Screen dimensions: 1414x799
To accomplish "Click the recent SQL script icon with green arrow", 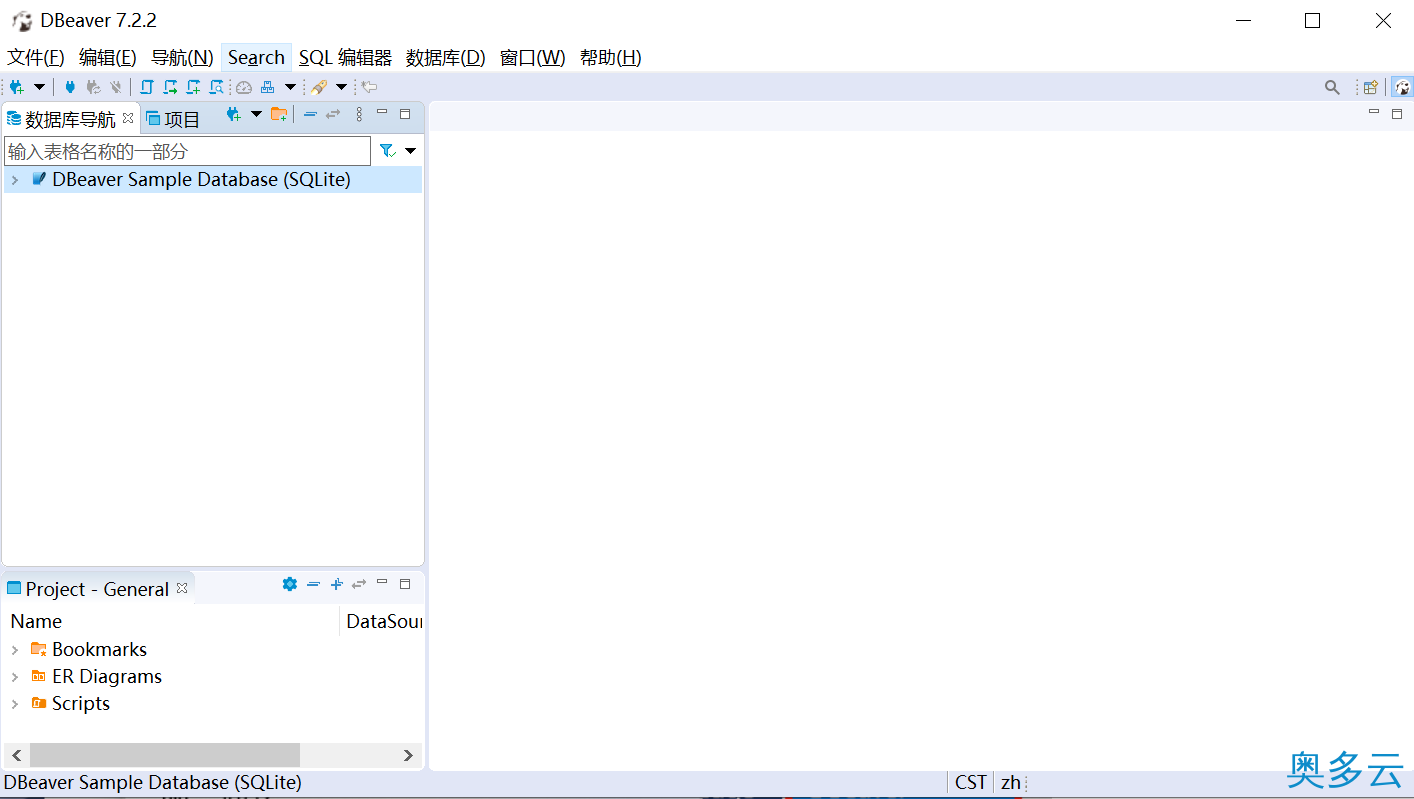I will point(170,87).
